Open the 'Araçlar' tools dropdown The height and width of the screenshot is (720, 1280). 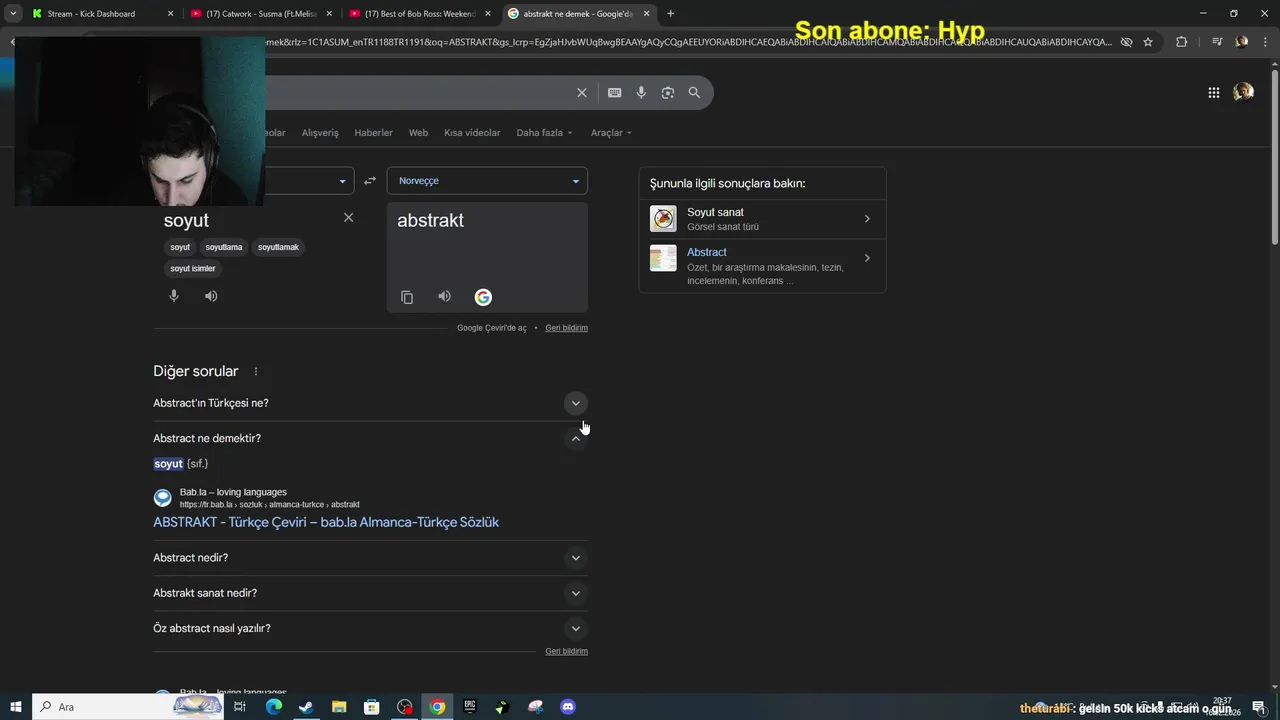[611, 133]
